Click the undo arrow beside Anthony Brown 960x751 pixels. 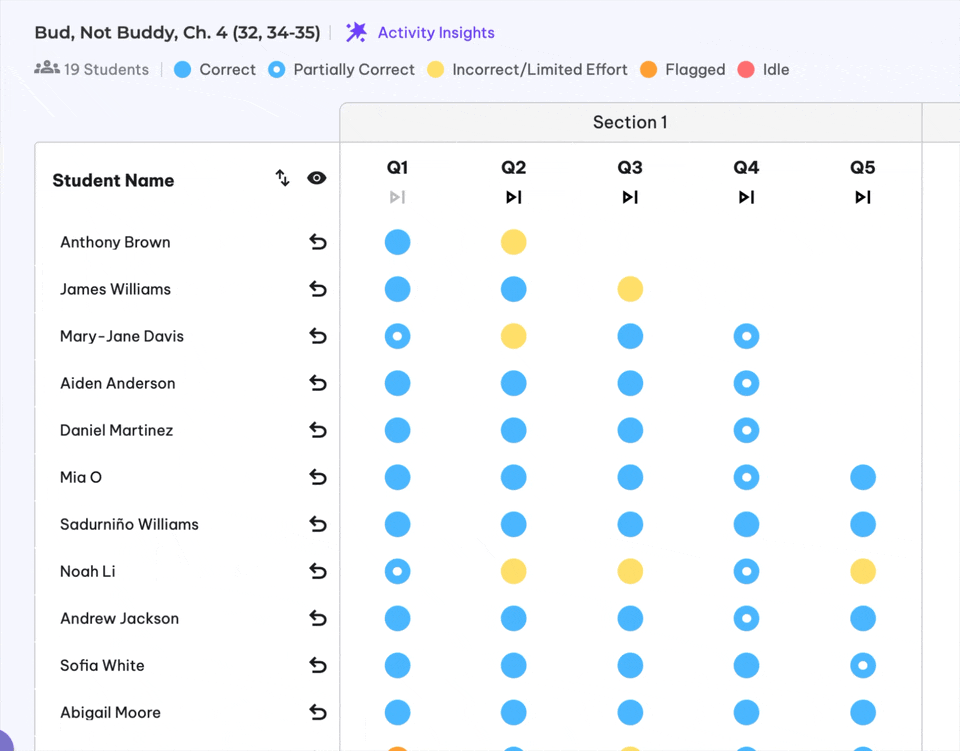click(x=318, y=241)
